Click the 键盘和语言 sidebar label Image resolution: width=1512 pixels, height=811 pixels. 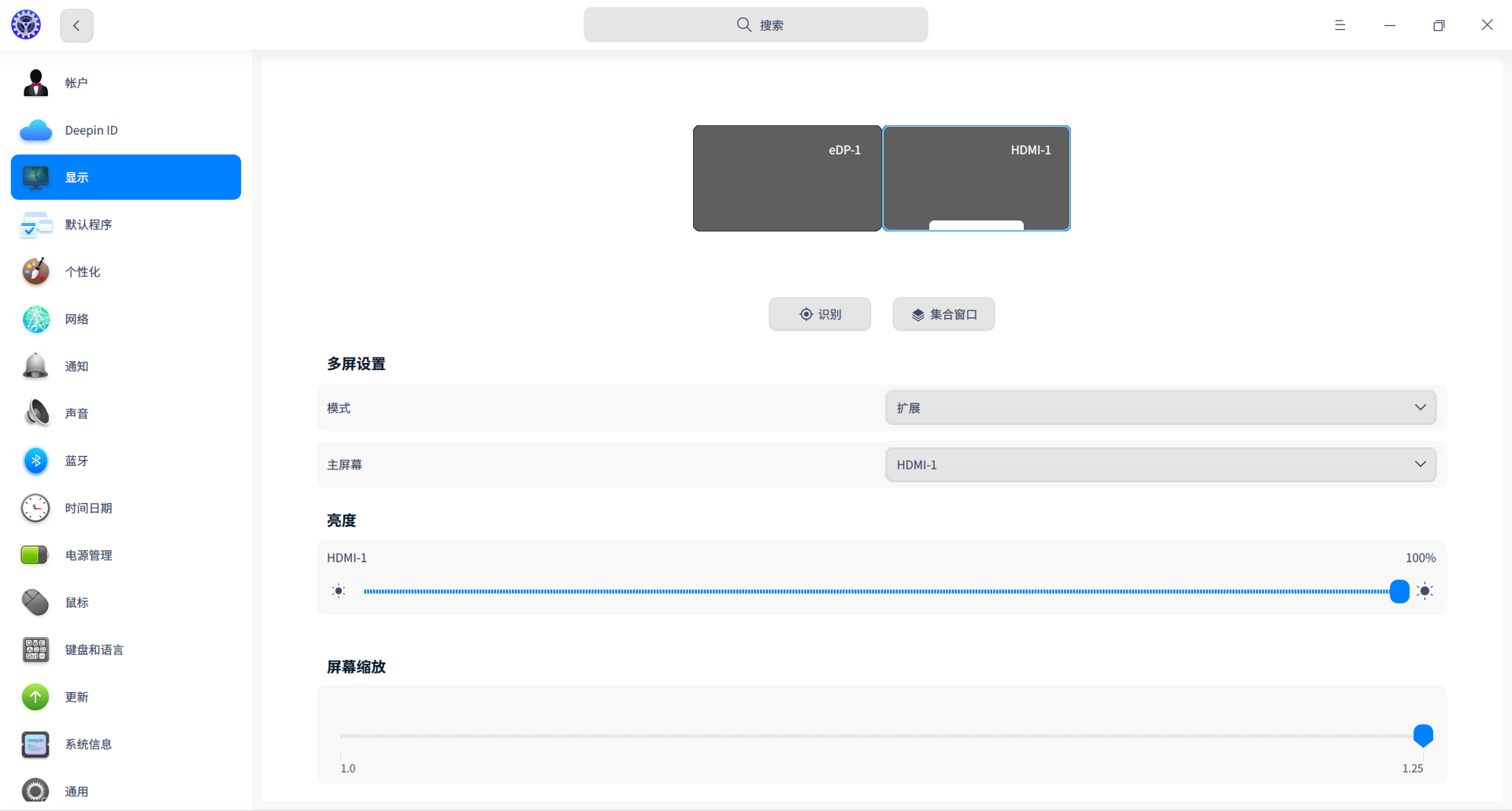click(94, 650)
